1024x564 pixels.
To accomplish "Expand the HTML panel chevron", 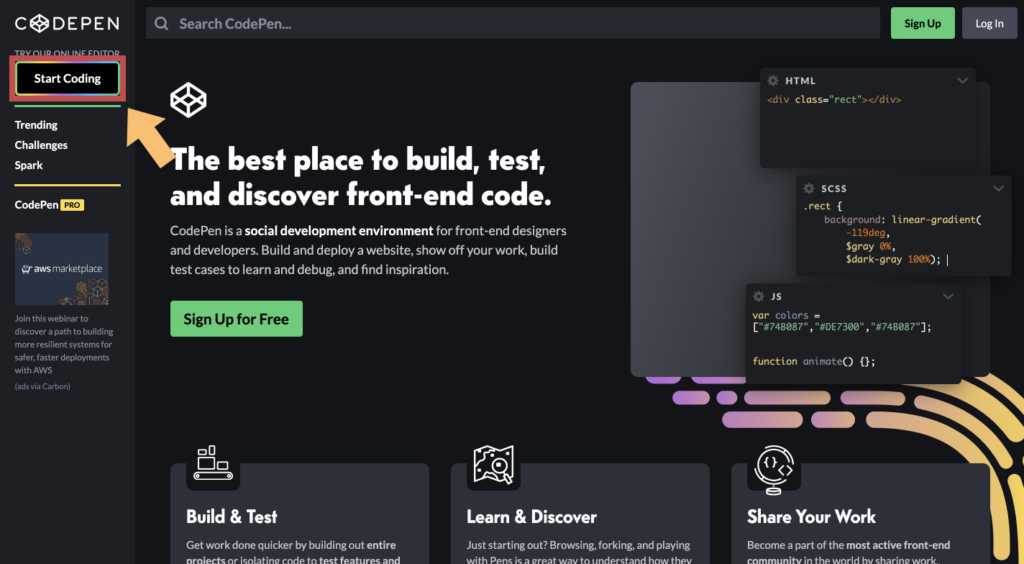I will (x=962, y=80).
